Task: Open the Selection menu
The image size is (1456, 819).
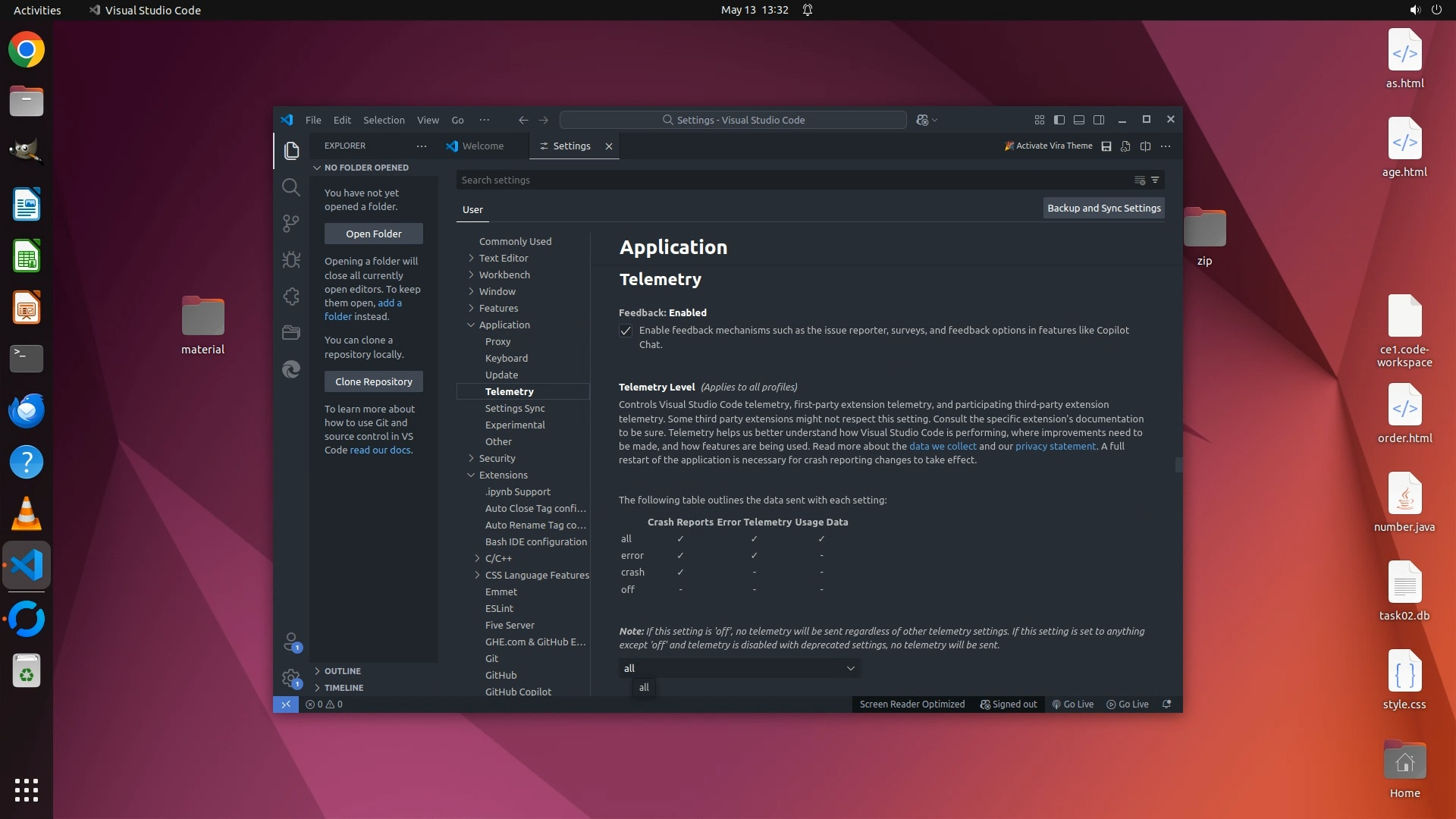Action: point(384,120)
